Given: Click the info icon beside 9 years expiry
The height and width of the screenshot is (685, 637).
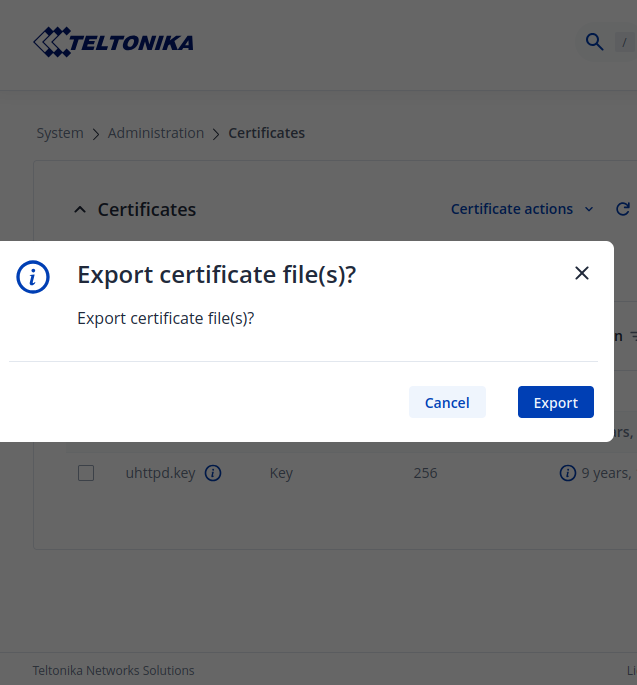Looking at the screenshot, I should click(567, 473).
